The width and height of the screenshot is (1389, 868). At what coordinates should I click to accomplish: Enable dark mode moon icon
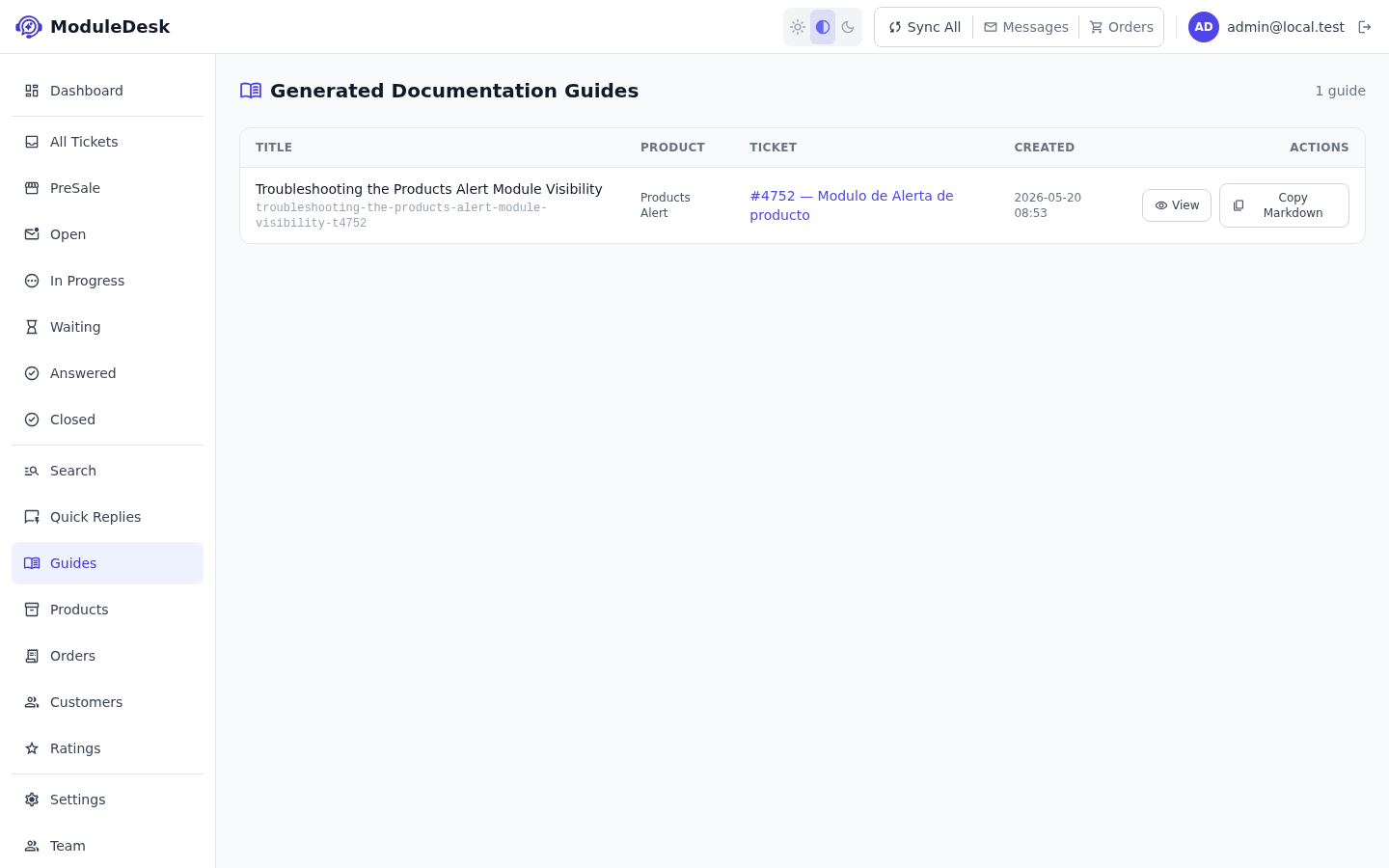pos(848,27)
